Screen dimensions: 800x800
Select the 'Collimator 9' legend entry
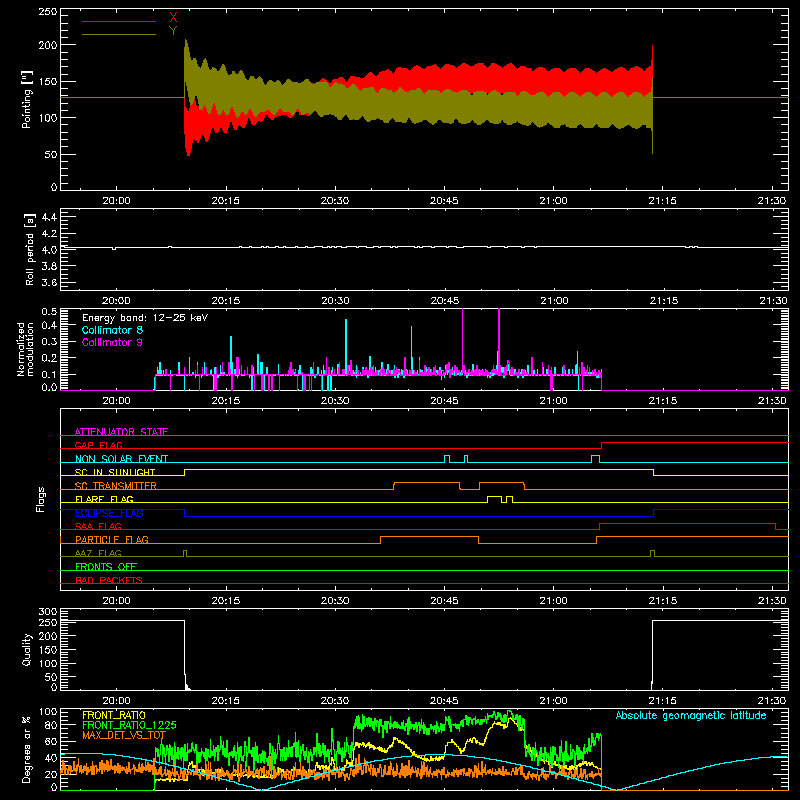point(112,342)
